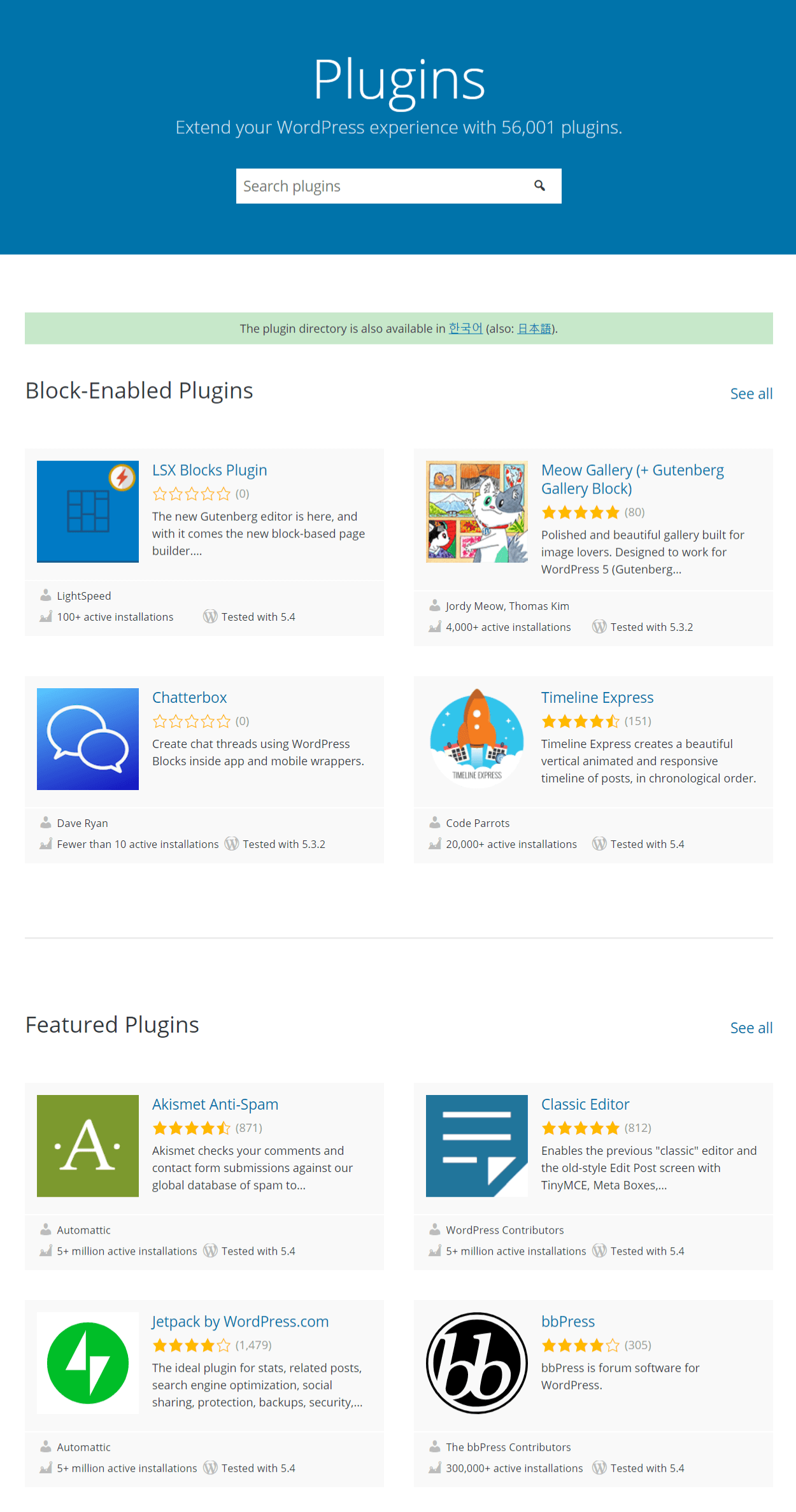
Task: Click the Timeline Express rocket icon
Action: point(477,739)
